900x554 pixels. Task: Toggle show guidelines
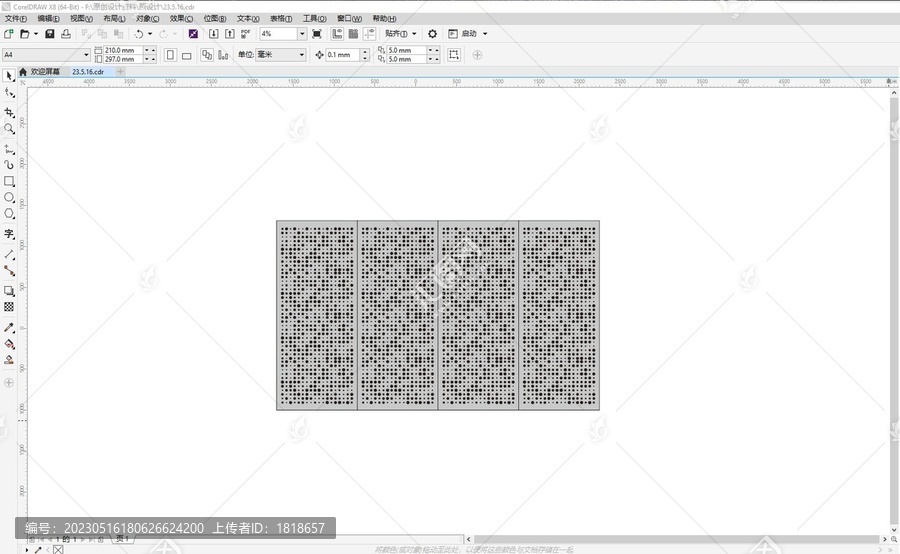[x=370, y=34]
